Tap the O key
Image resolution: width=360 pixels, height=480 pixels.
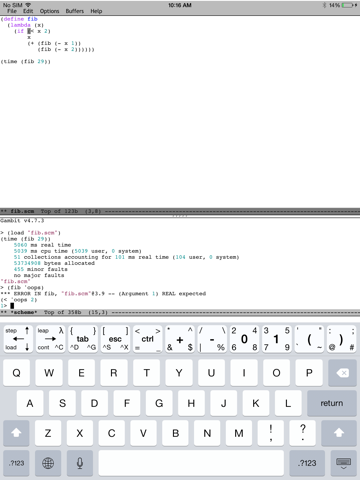pos(276,373)
